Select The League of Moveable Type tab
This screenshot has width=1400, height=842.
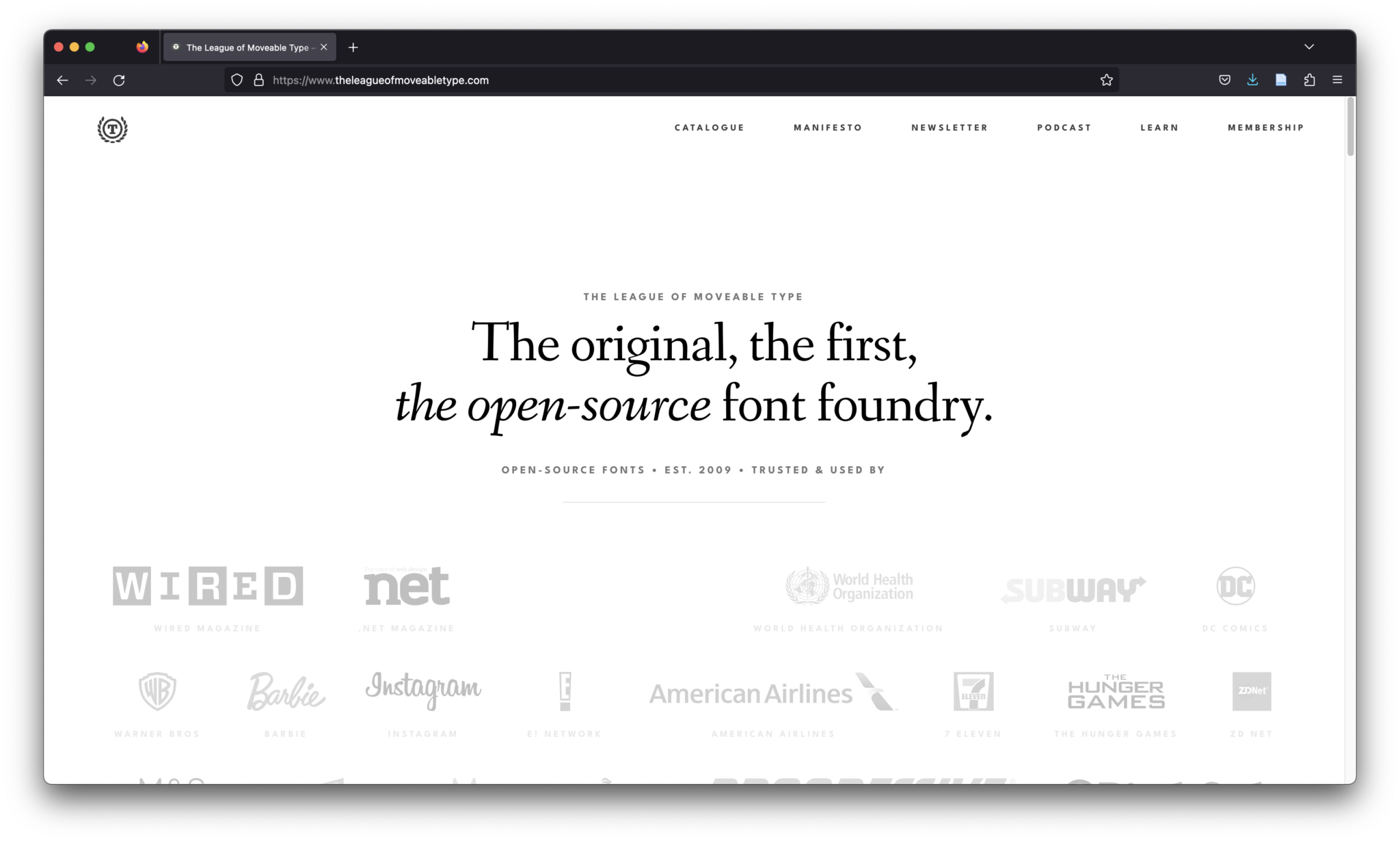tap(250, 47)
